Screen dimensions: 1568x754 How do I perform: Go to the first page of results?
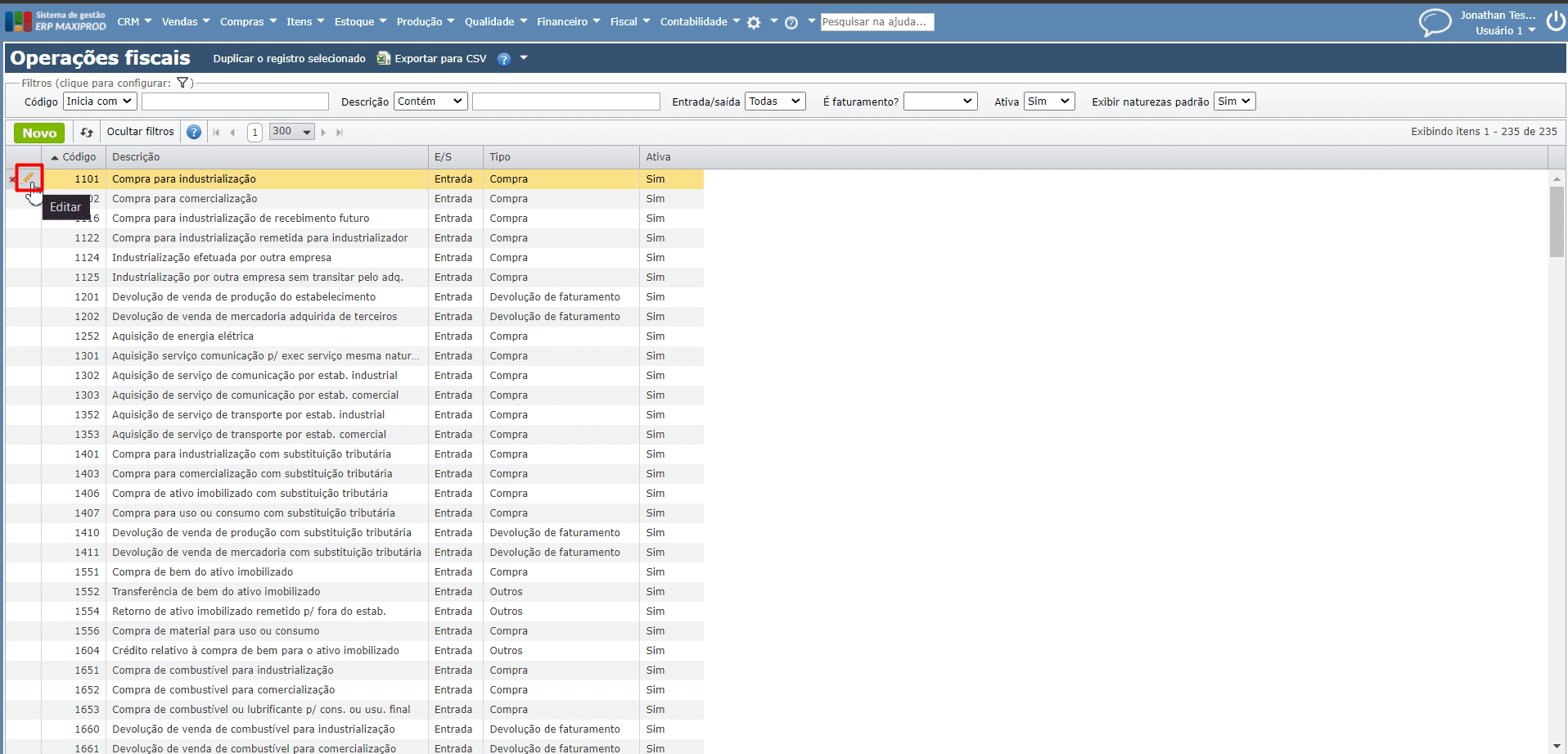[216, 132]
